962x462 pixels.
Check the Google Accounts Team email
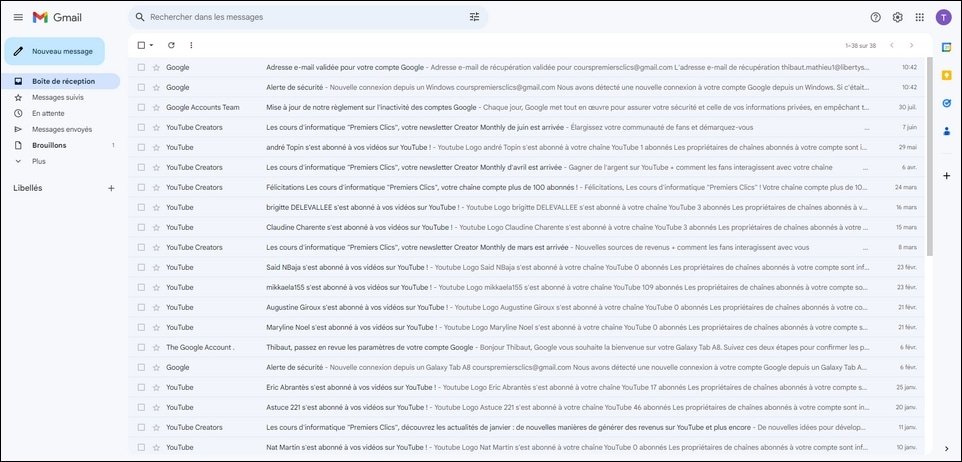[x=141, y=107]
